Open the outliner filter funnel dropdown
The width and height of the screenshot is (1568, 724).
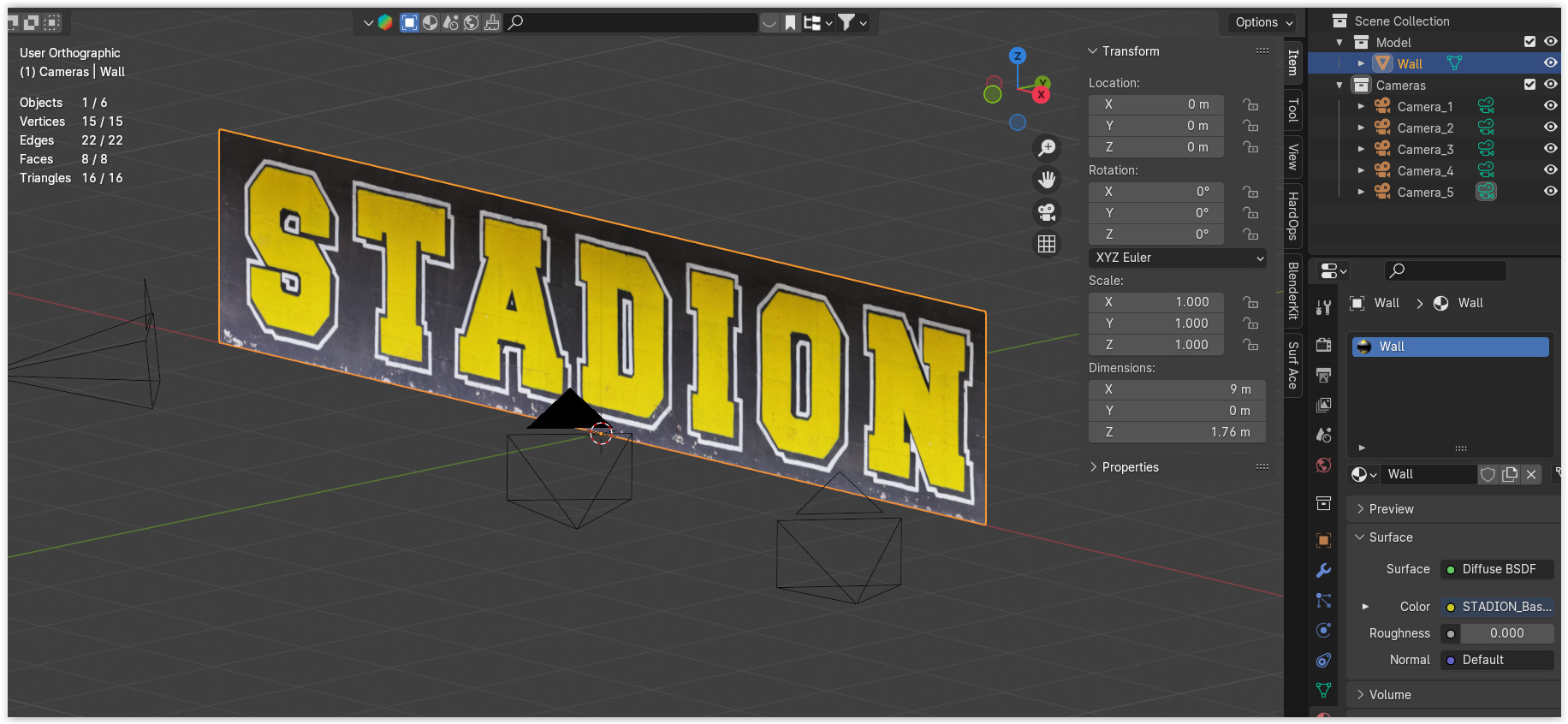(852, 22)
